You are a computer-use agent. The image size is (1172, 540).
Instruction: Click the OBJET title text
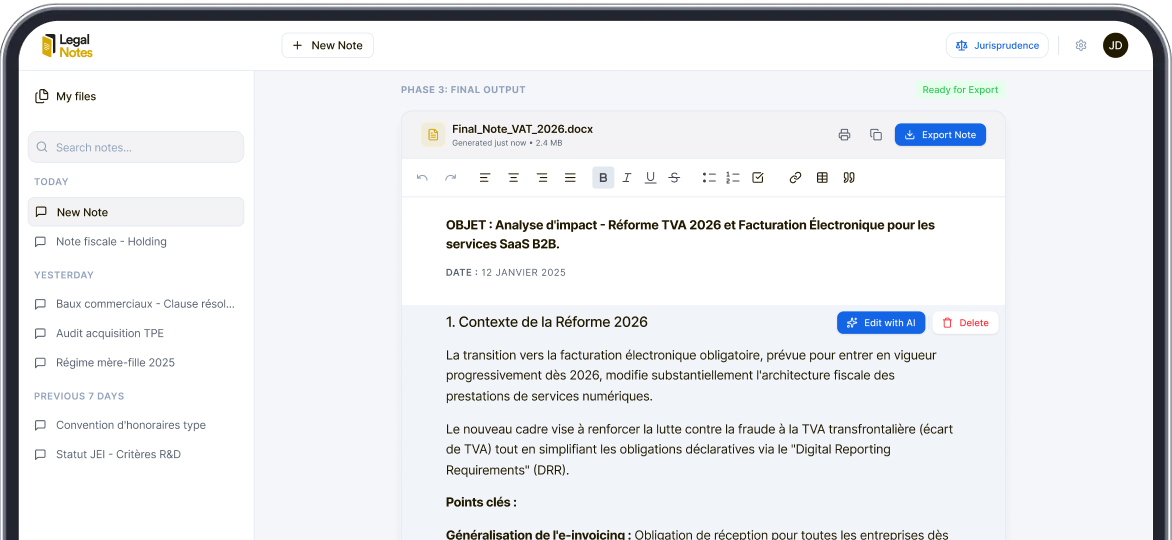click(x=690, y=234)
